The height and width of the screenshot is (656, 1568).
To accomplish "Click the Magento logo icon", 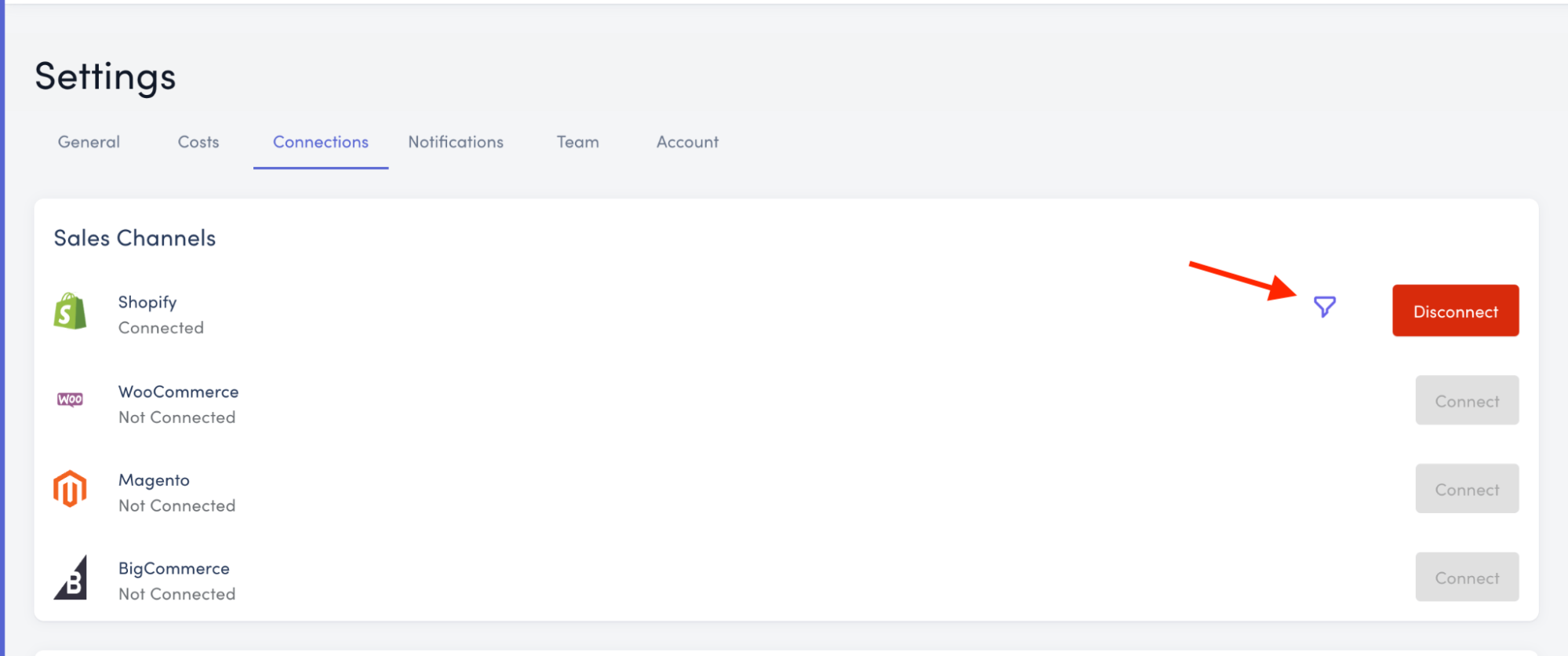I will click(x=70, y=489).
